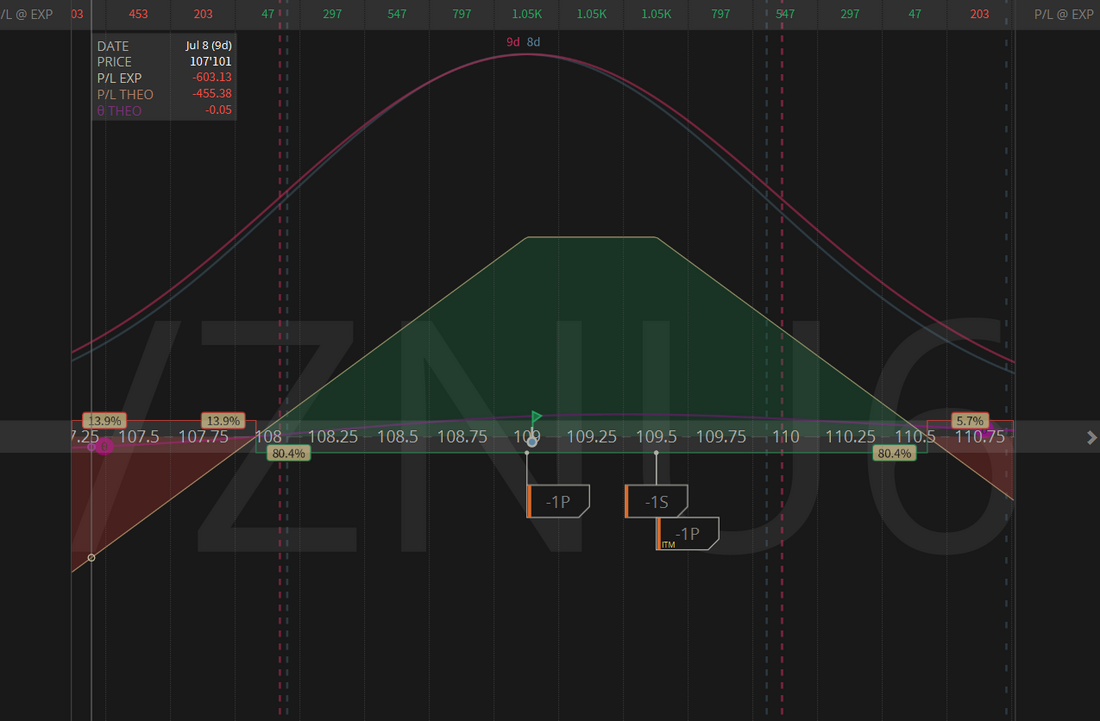1100x721 pixels.
Task: Click the purple theta arrow near 110.75
Action: [x=989, y=431]
